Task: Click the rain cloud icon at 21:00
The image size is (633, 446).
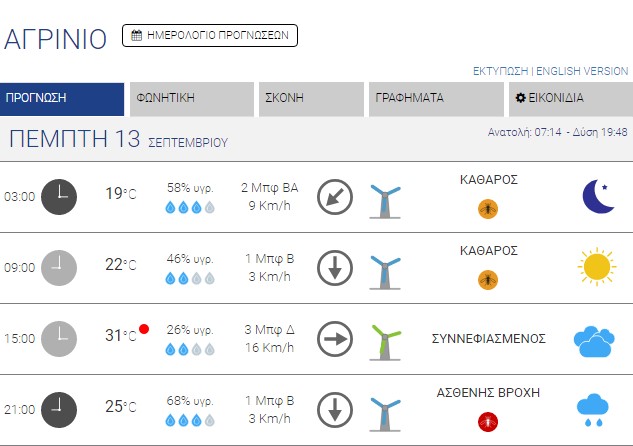Action: [592, 407]
